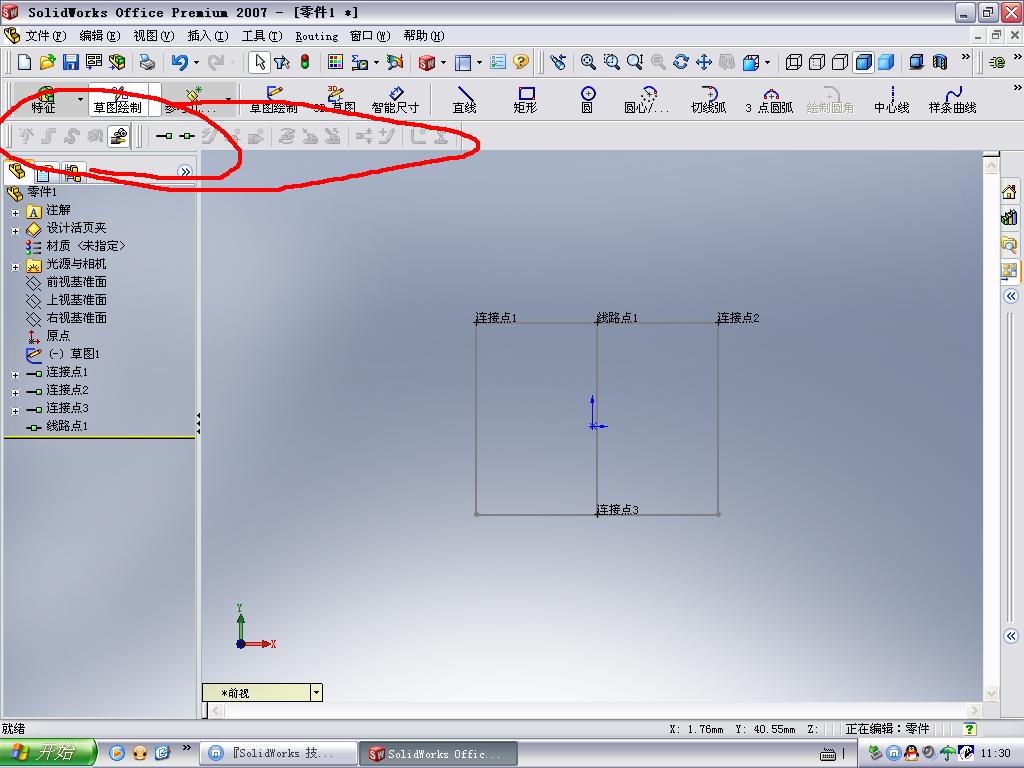Open View Orientation dropdown arrow
The height and width of the screenshot is (768, 1024).
(767, 63)
